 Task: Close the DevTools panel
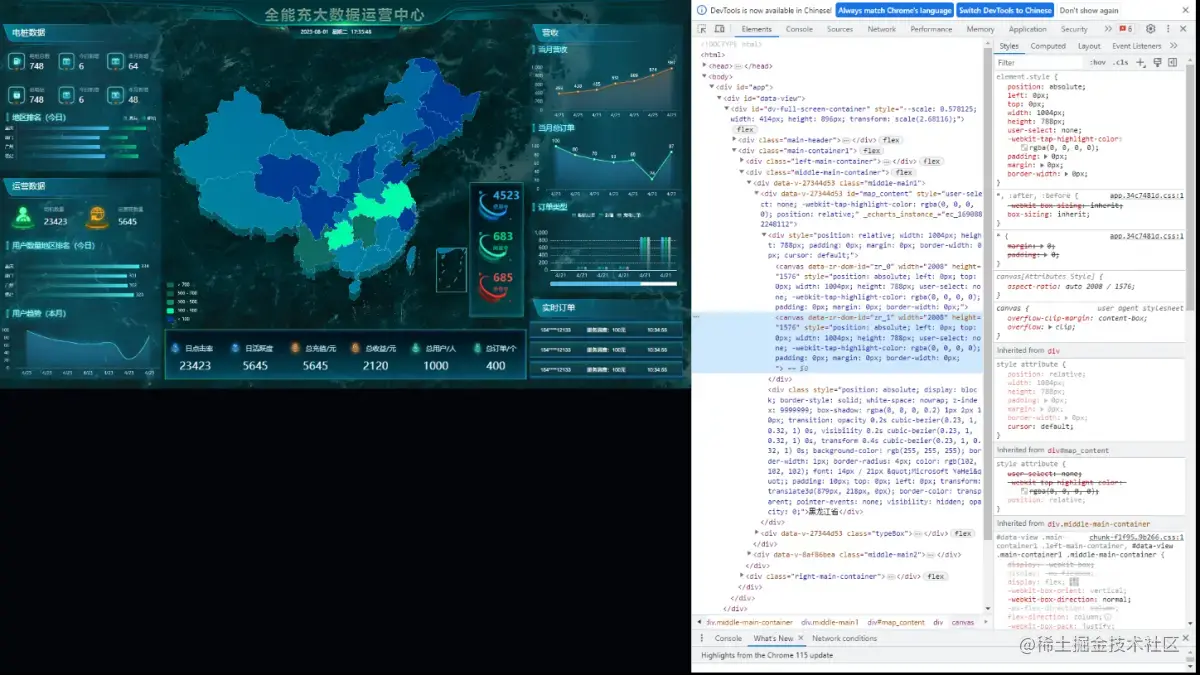click(x=1185, y=29)
